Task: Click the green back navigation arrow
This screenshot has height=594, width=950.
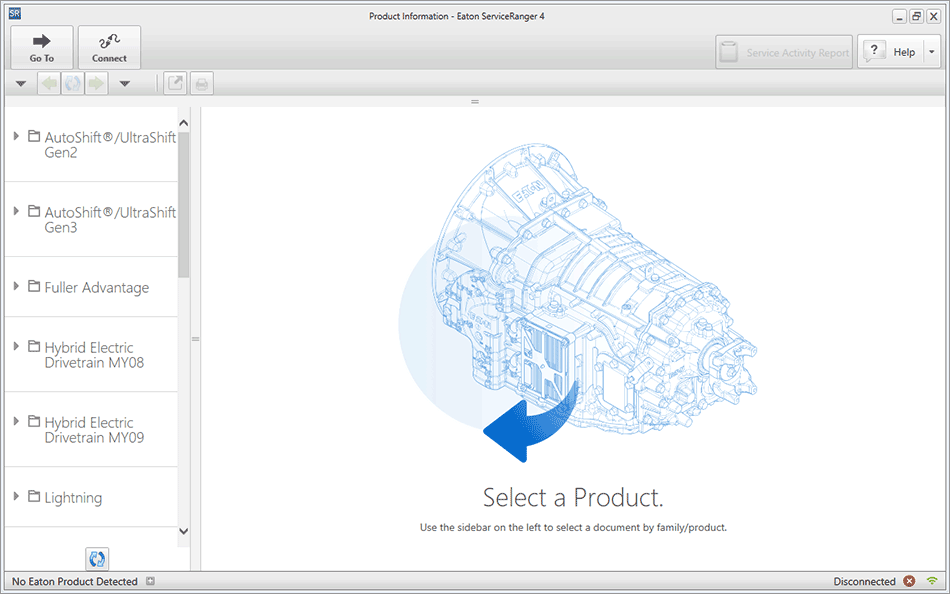Action: click(49, 84)
